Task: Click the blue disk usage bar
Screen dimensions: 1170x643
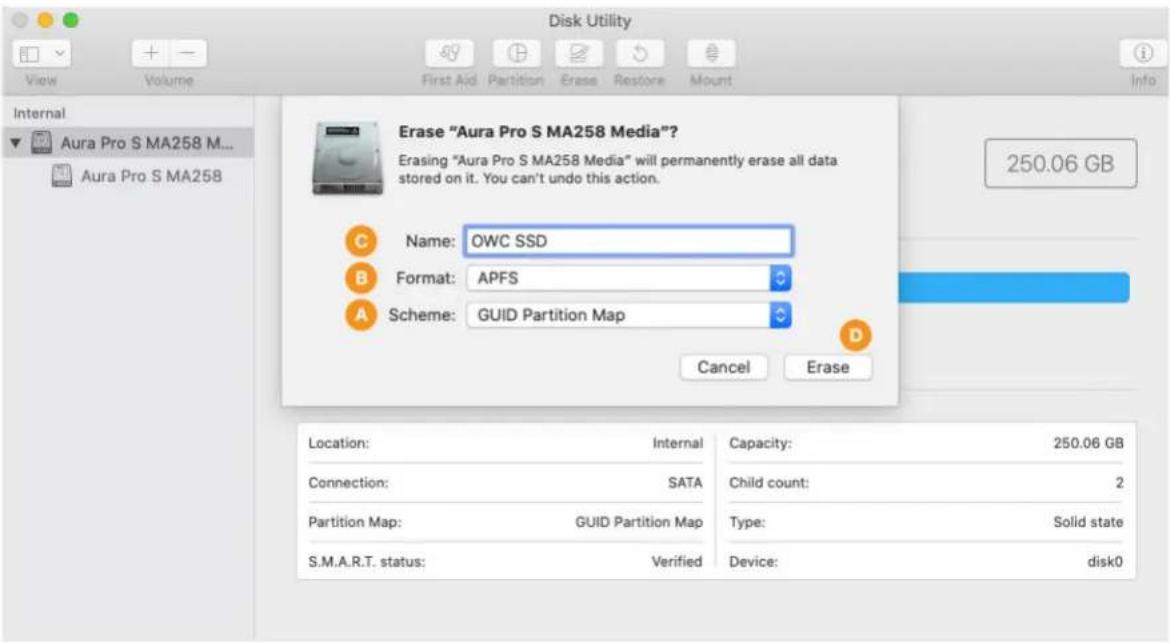Action: pos(1013,287)
